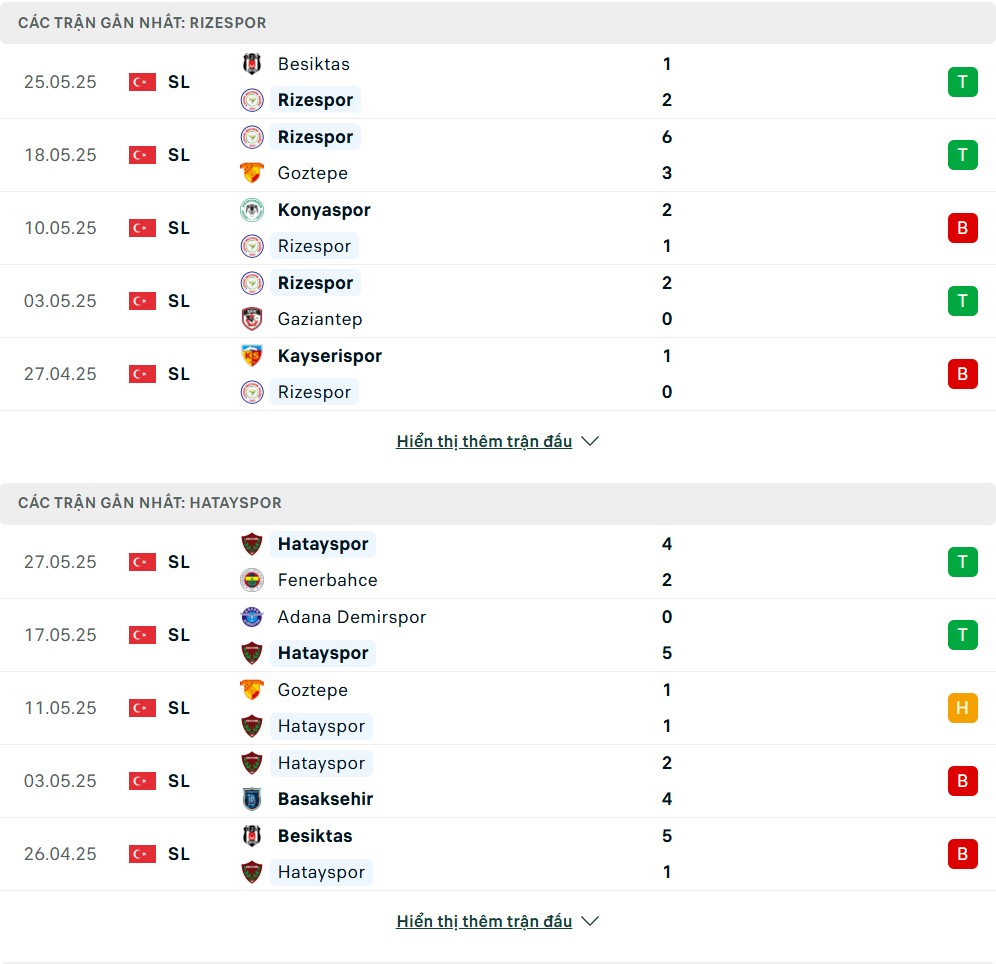This screenshot has height=964, width=996.
Task: Click the Fenerbahce club logo
Action: (x=252, y=580)
